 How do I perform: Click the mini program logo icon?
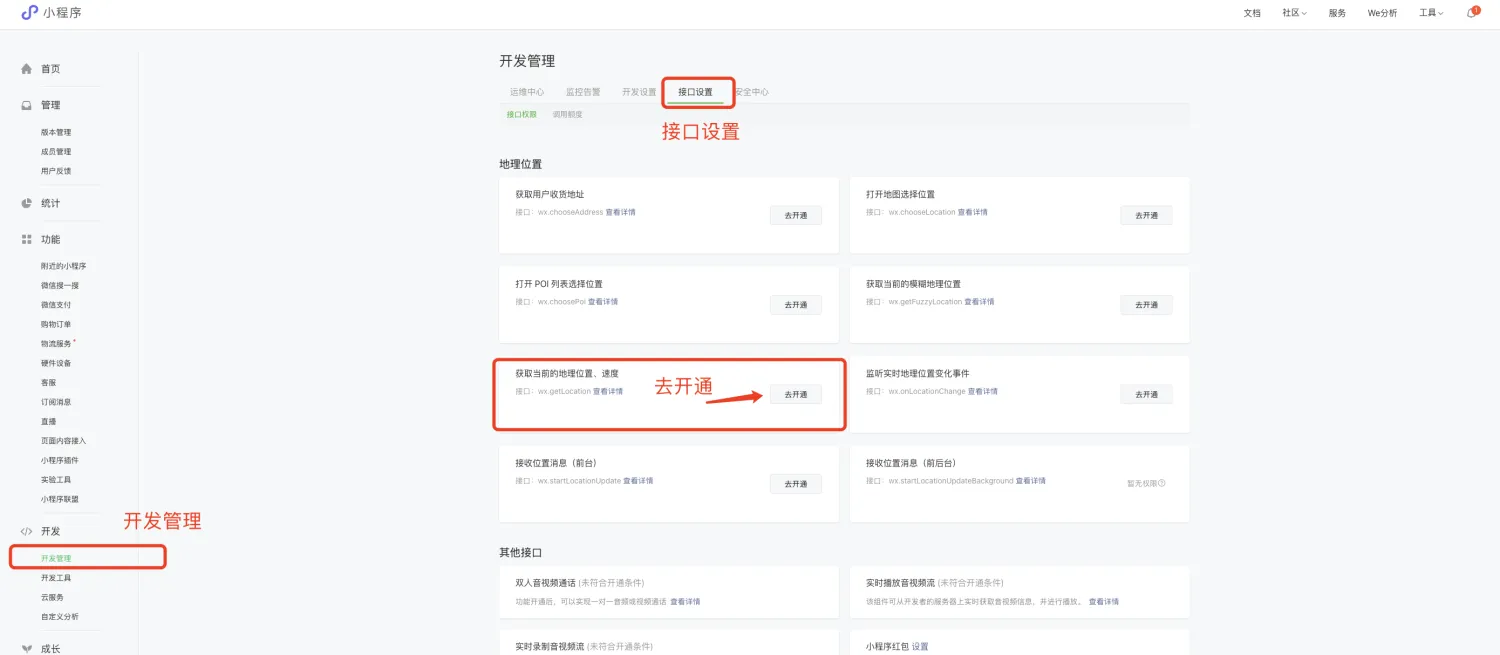[x=29, y=13]
